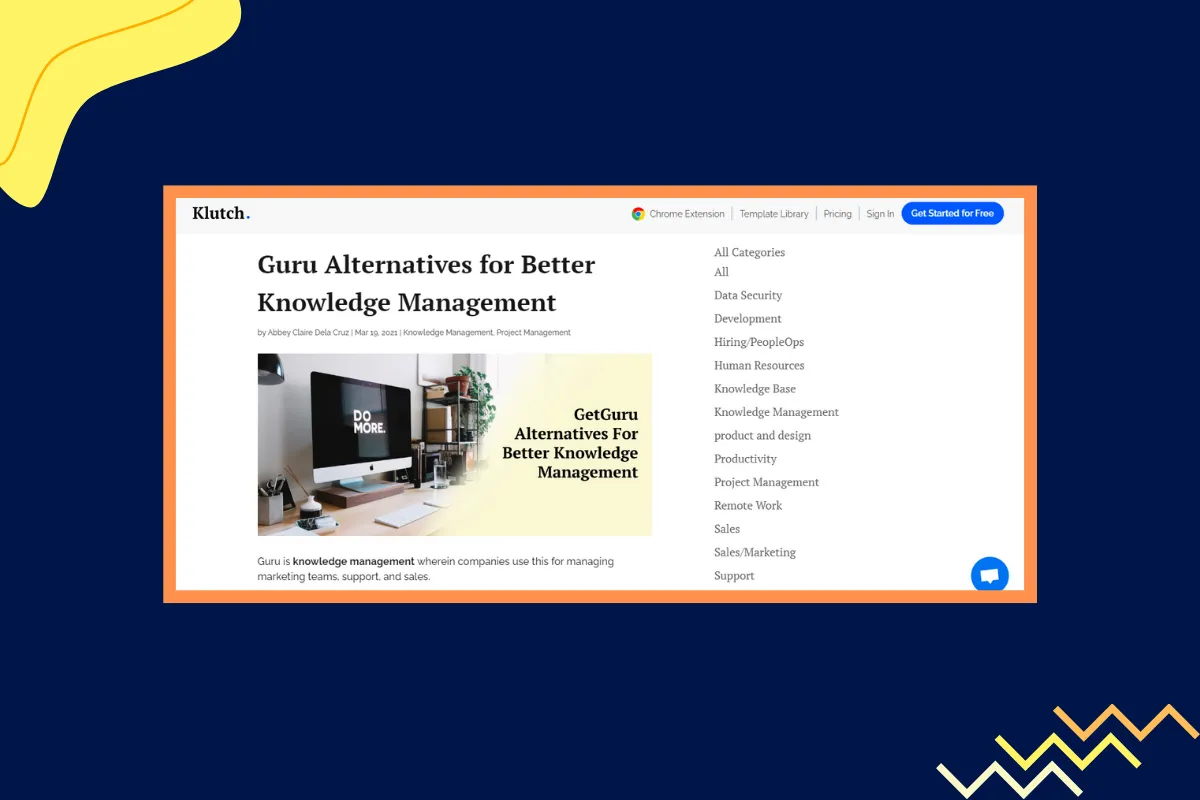Click the article title Guru Alternatives heading

426,283
